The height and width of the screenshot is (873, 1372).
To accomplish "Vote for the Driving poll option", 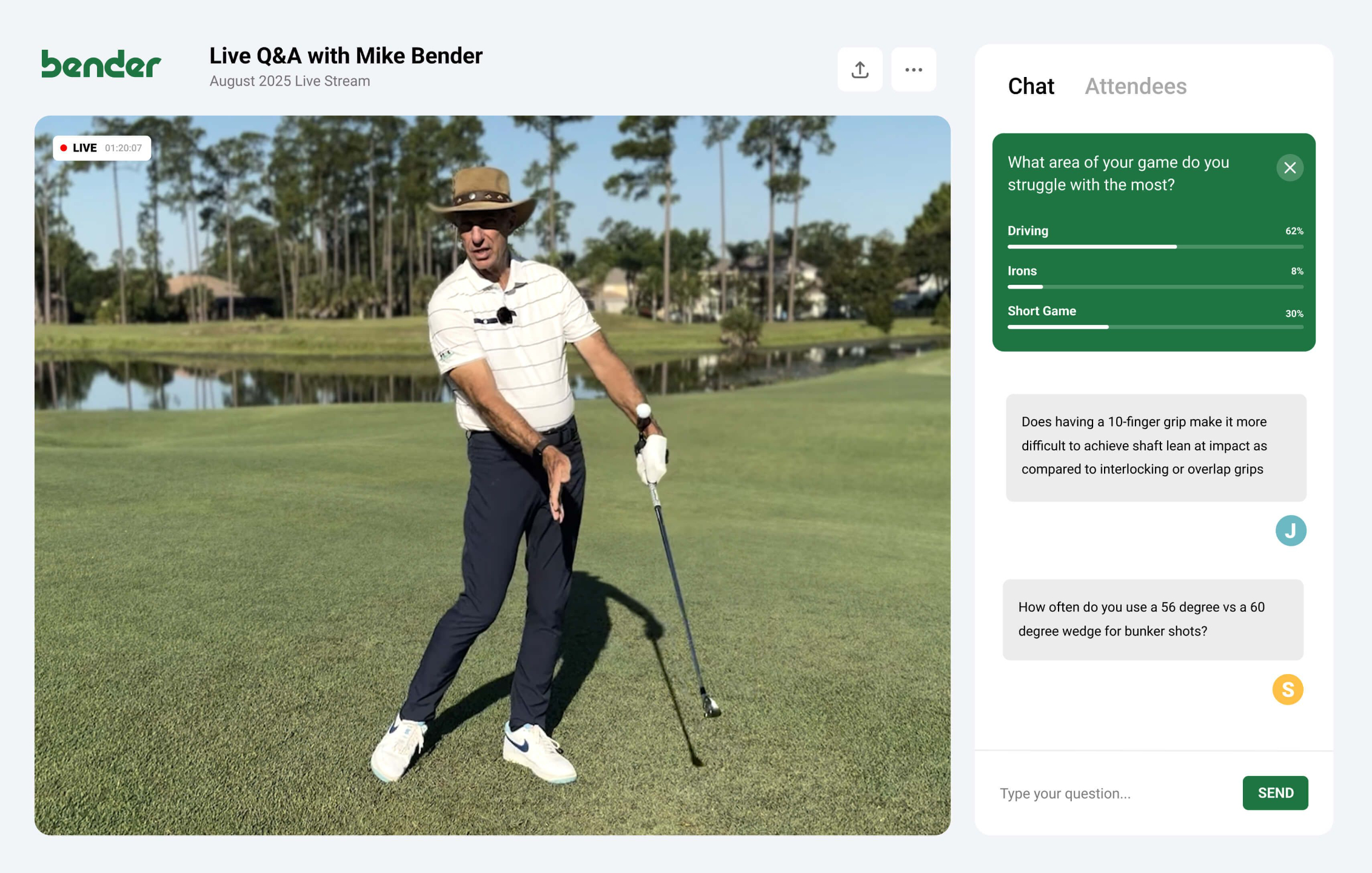I will (x=1028, y=231).
